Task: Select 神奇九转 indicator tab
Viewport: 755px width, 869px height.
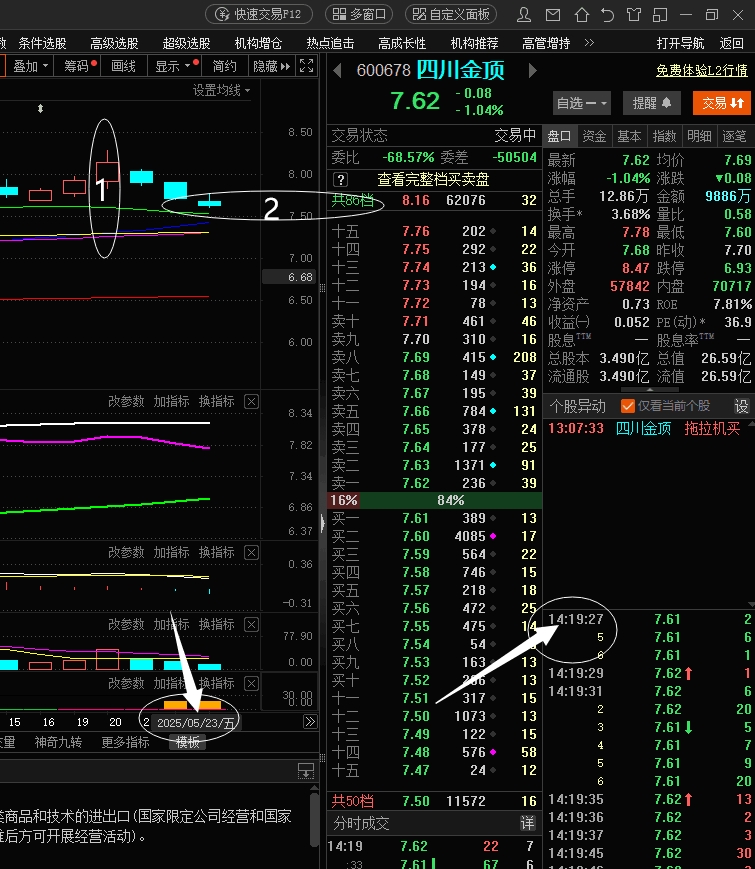Action: [x=58, y=742]
